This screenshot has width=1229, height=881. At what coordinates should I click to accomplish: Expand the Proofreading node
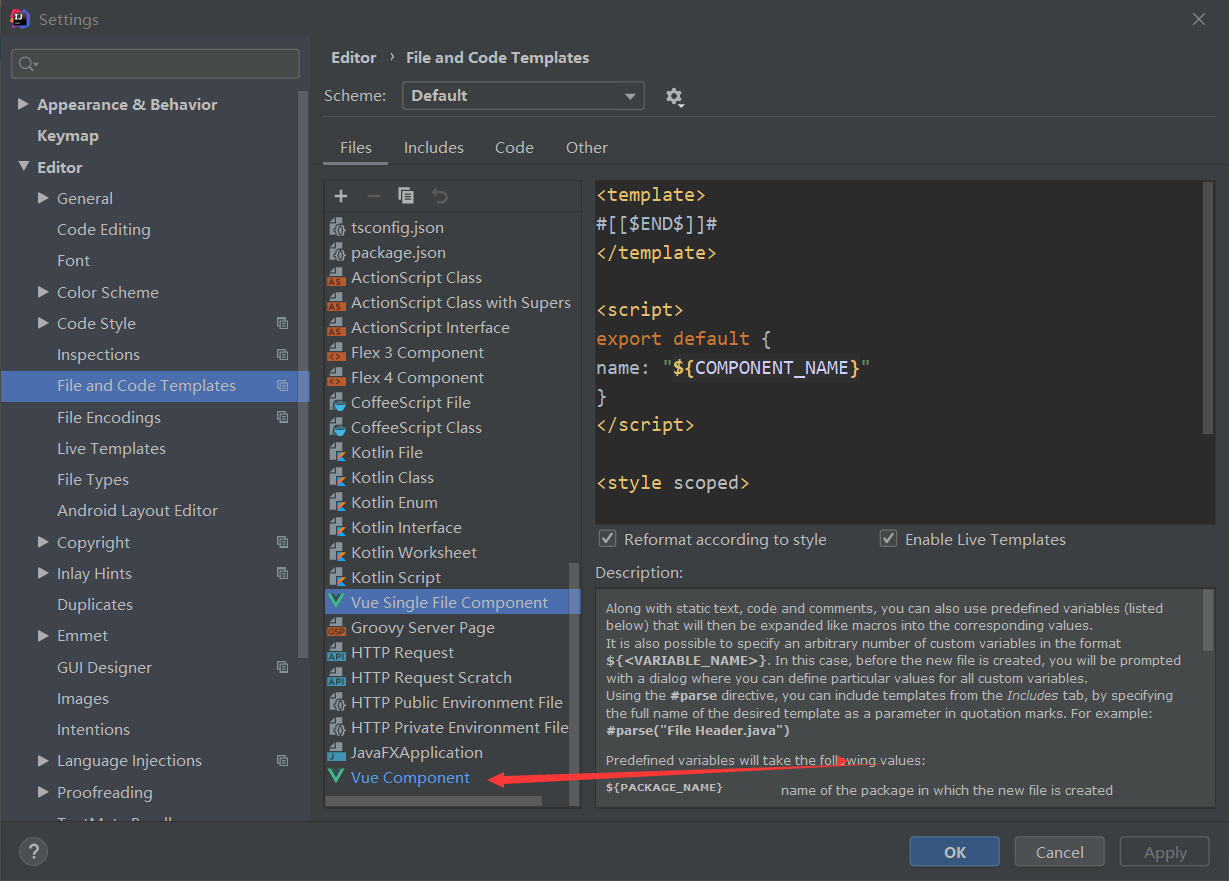[x=43, y=792]
